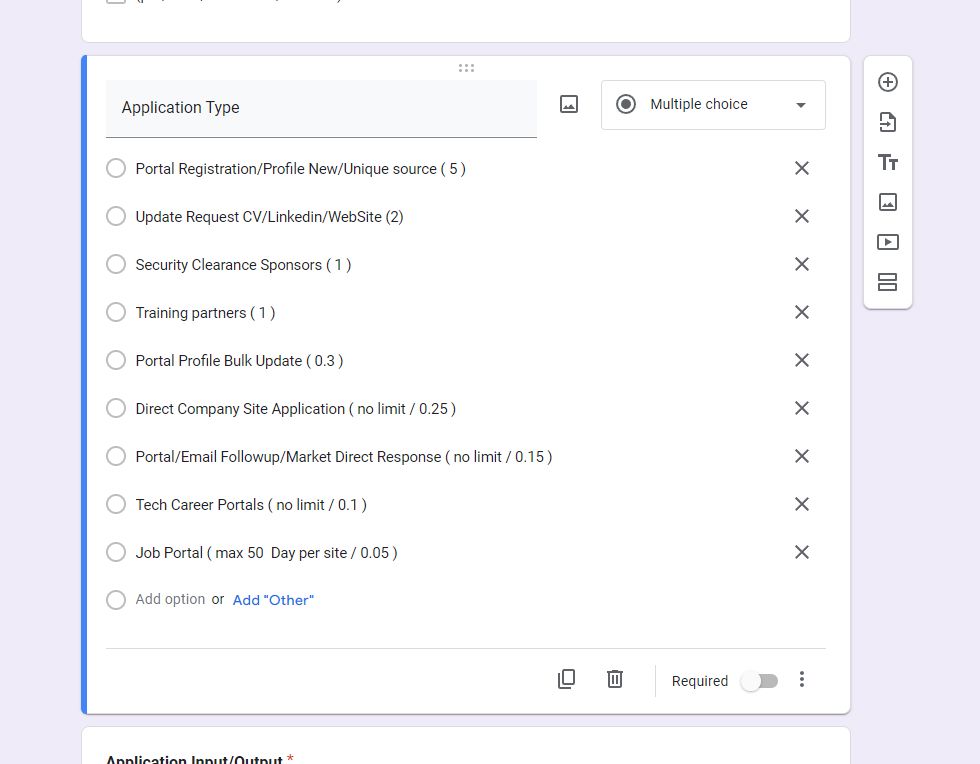Click Add "Other" link
The height and width of the screenshot is (764, 980).
pyautogui.click(x=273, y=600)
